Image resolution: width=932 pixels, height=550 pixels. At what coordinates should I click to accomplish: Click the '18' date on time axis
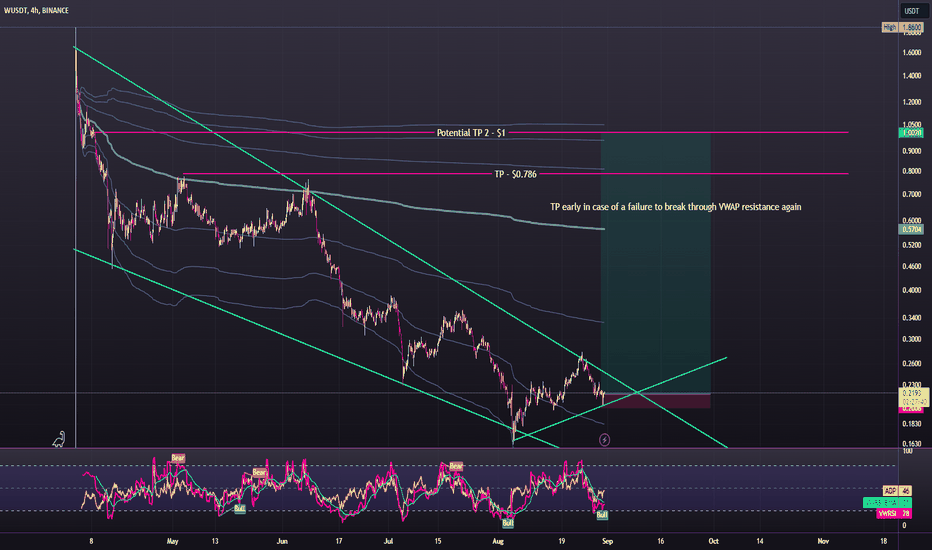[x=883, y=541]
